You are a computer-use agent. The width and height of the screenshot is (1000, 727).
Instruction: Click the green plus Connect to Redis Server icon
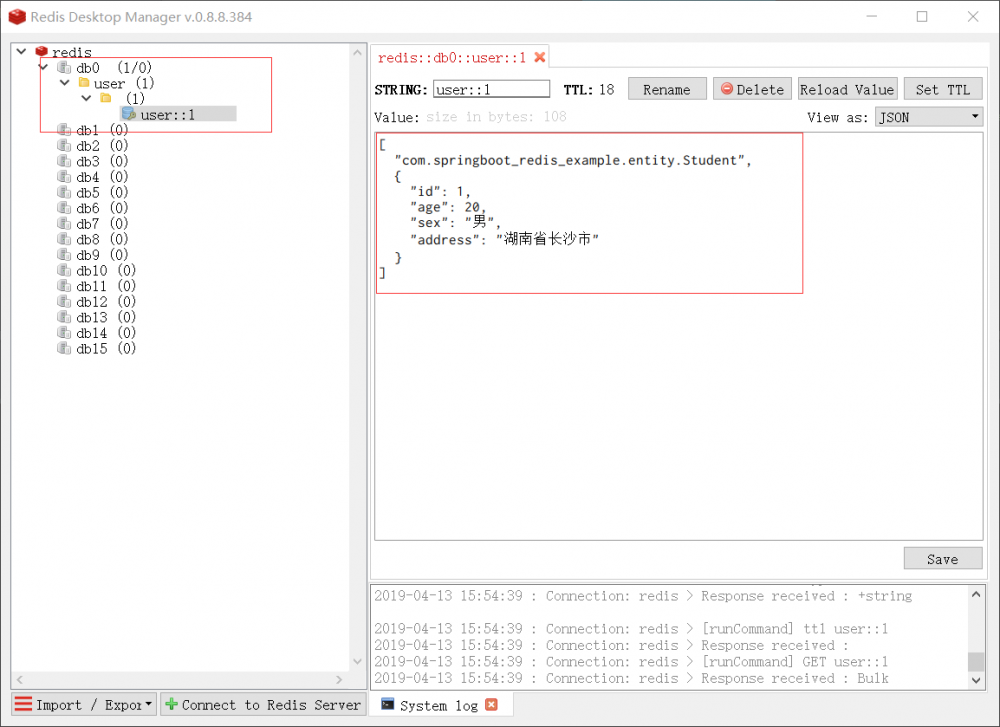[173, 705]
